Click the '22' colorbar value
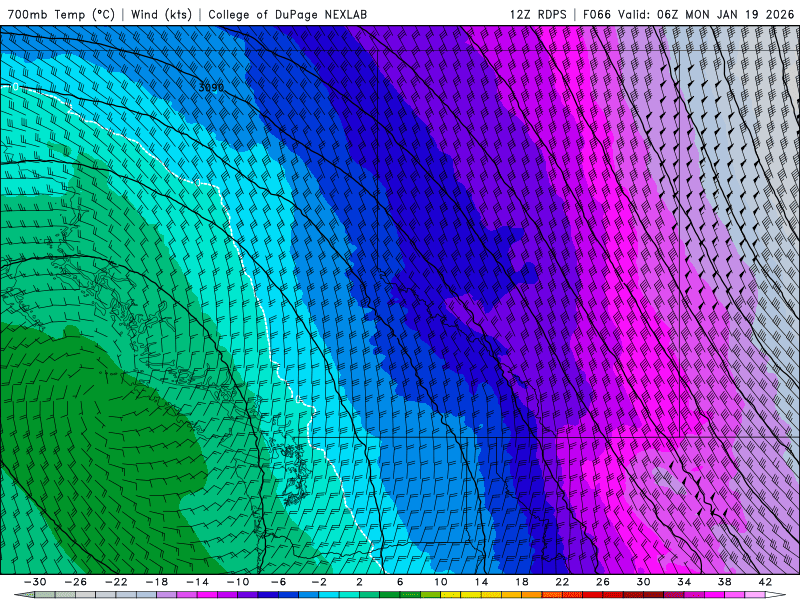Viewport: 800px width, 600px height. click(562, 582)
